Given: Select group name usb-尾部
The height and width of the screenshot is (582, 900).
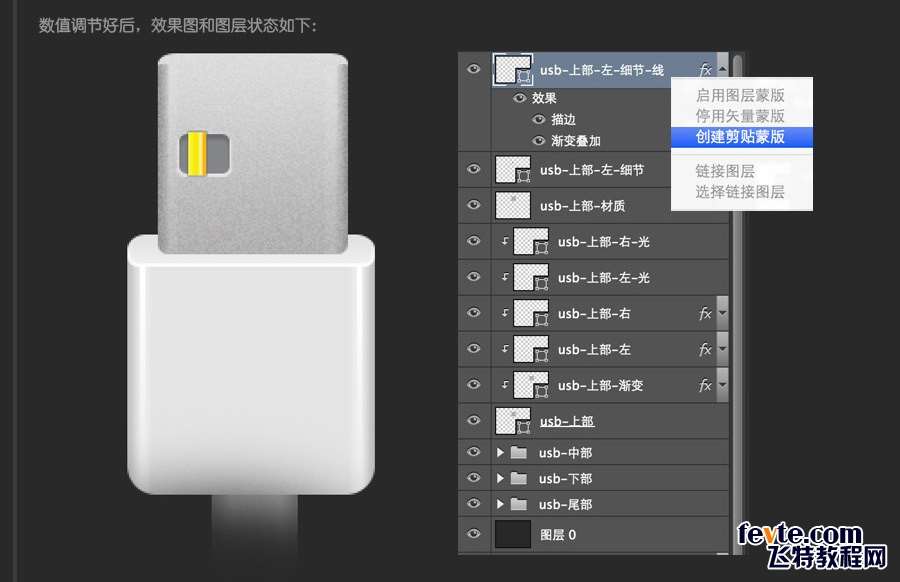Looking at the screenshot, I should [x=565, y=504].
